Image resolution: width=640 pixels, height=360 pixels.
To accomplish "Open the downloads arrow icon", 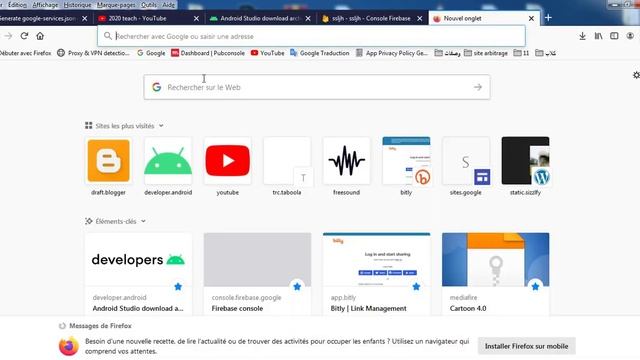I will coord(582,36).
